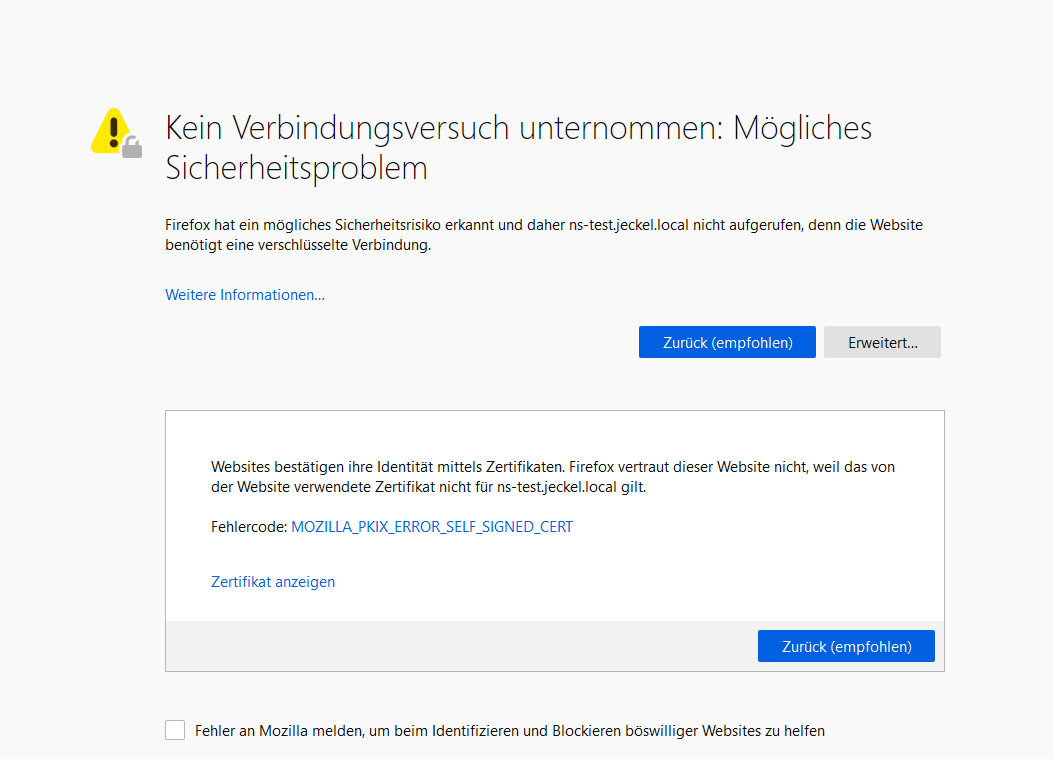
Task: Click the top 'Zurück (empfohlen)' button
Action: [727, 342]
